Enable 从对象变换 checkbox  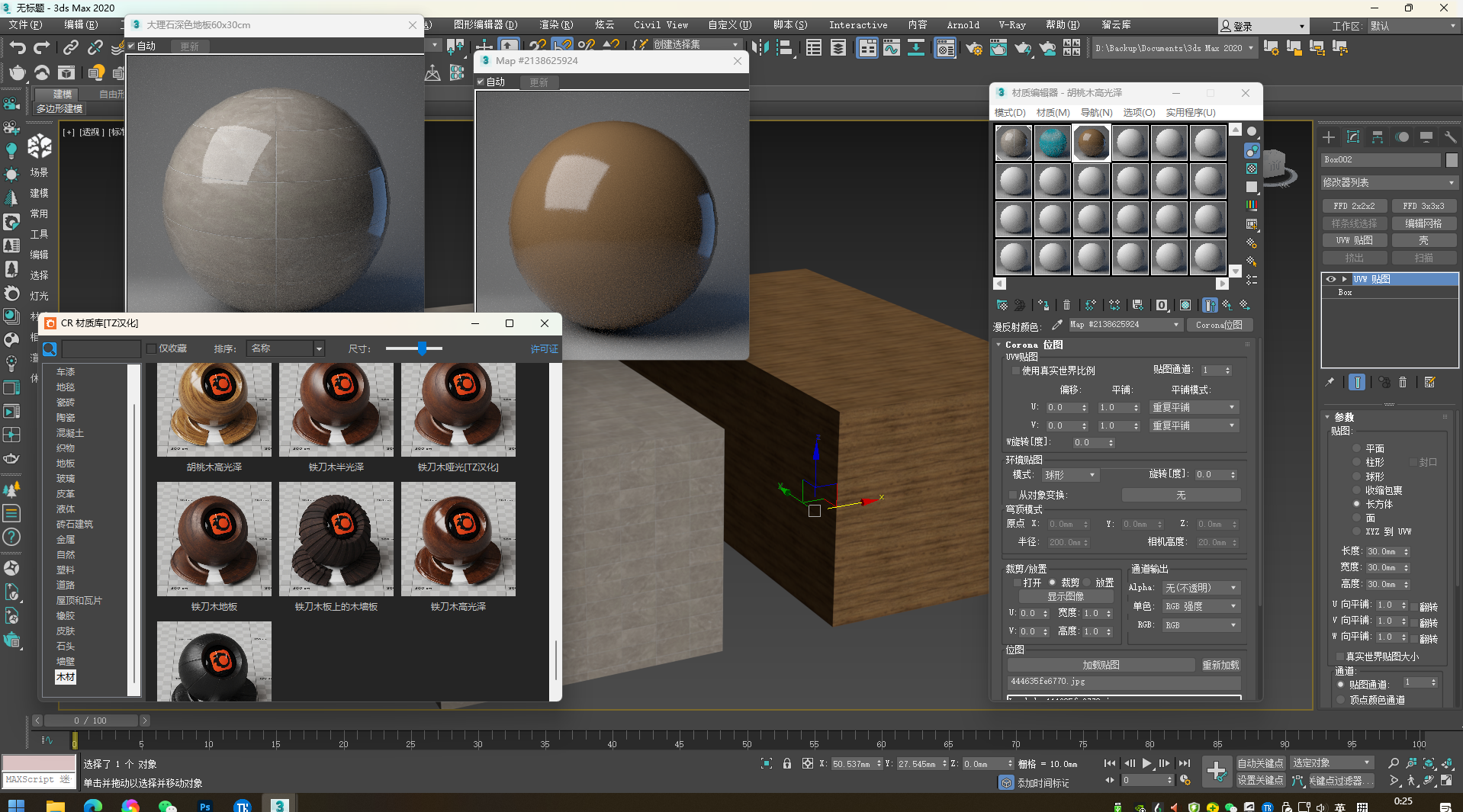[x=1012, y=495]
